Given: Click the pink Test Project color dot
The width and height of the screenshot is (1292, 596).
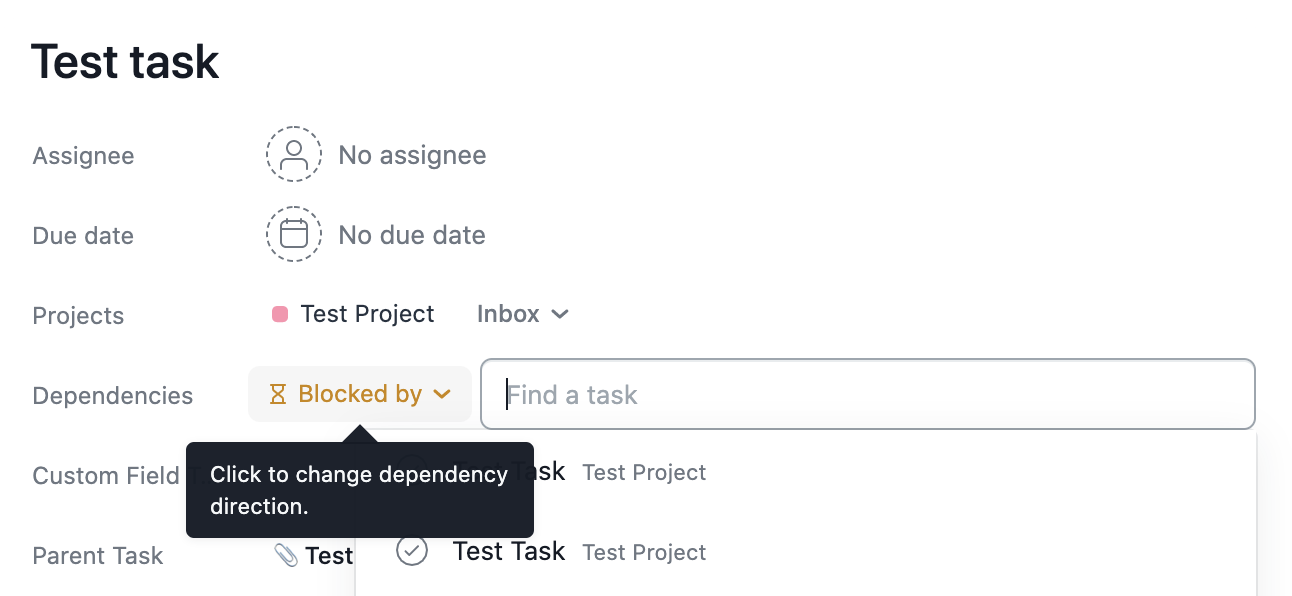Looking at the screenshot, I should 280,315.
